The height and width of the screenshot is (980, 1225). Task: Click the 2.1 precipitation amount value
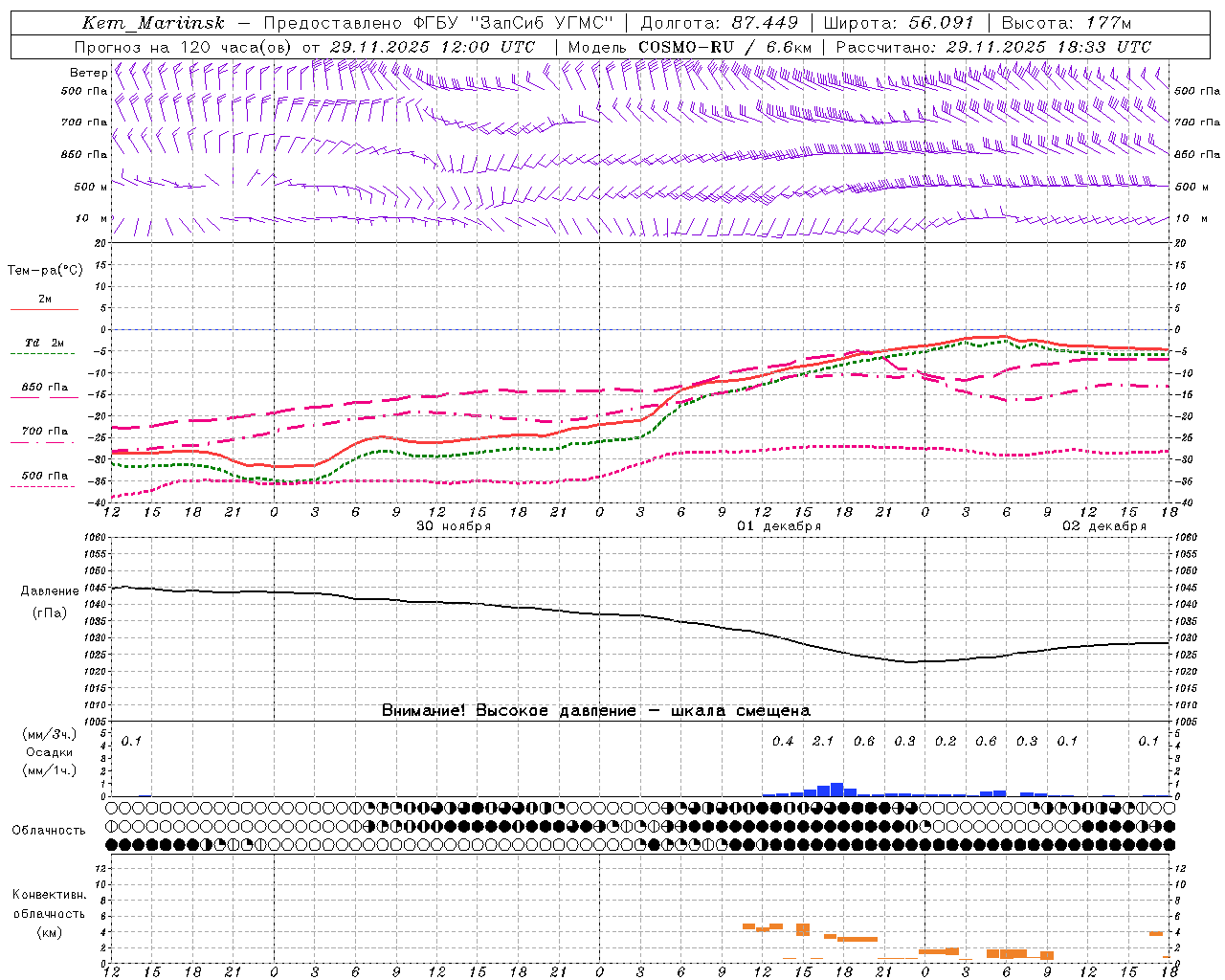coord(822,741)
